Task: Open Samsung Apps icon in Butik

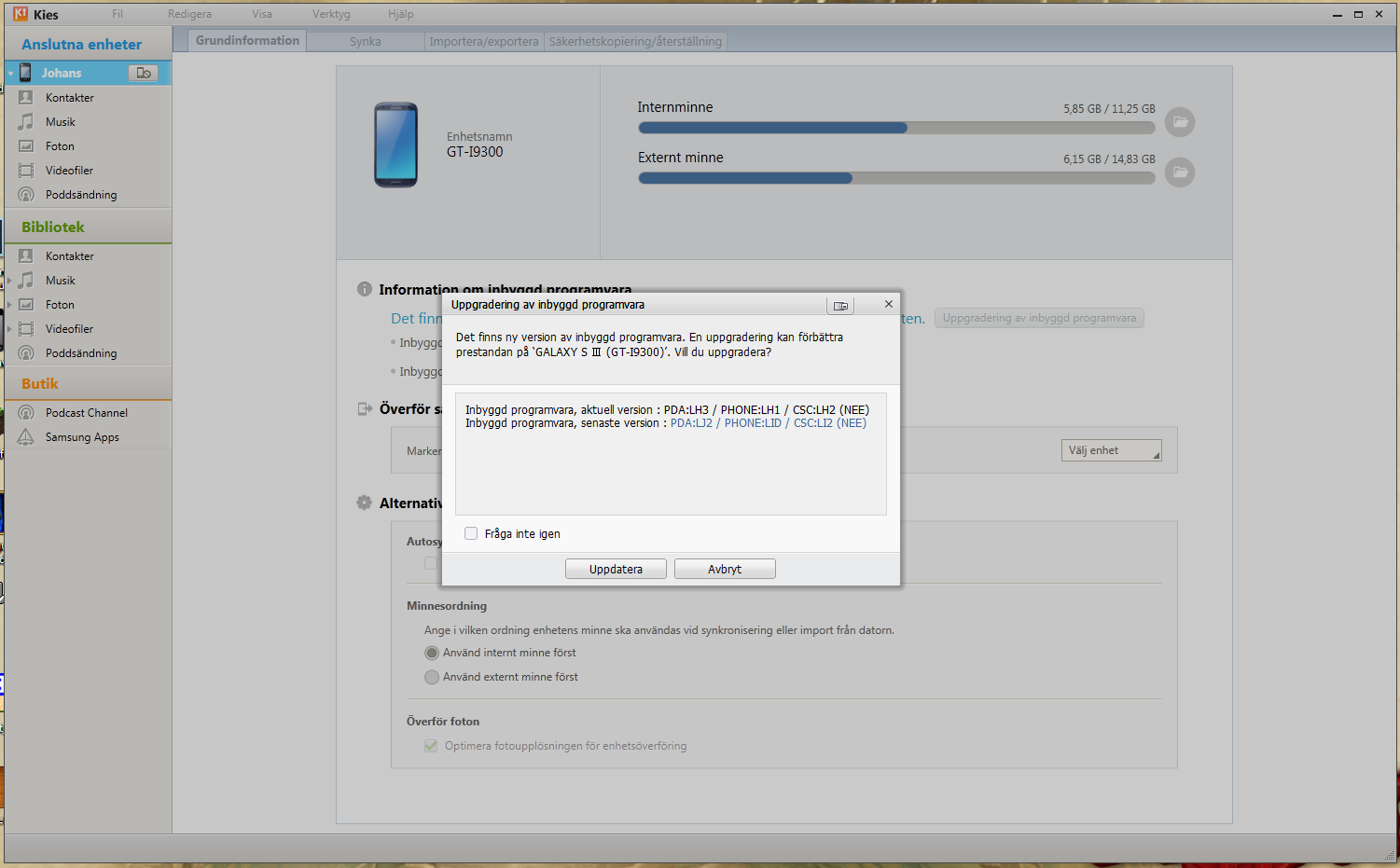Action: click(26, 436)
